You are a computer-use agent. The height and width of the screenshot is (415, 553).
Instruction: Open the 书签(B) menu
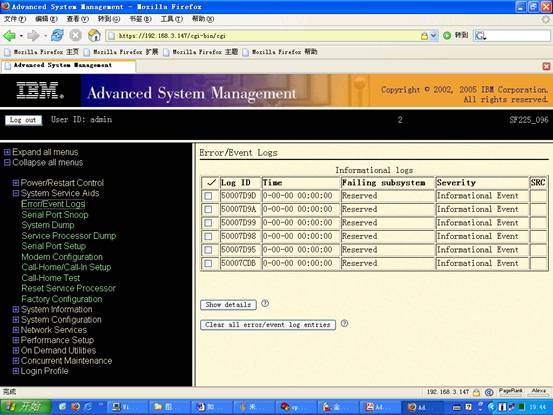pos(140,19)
